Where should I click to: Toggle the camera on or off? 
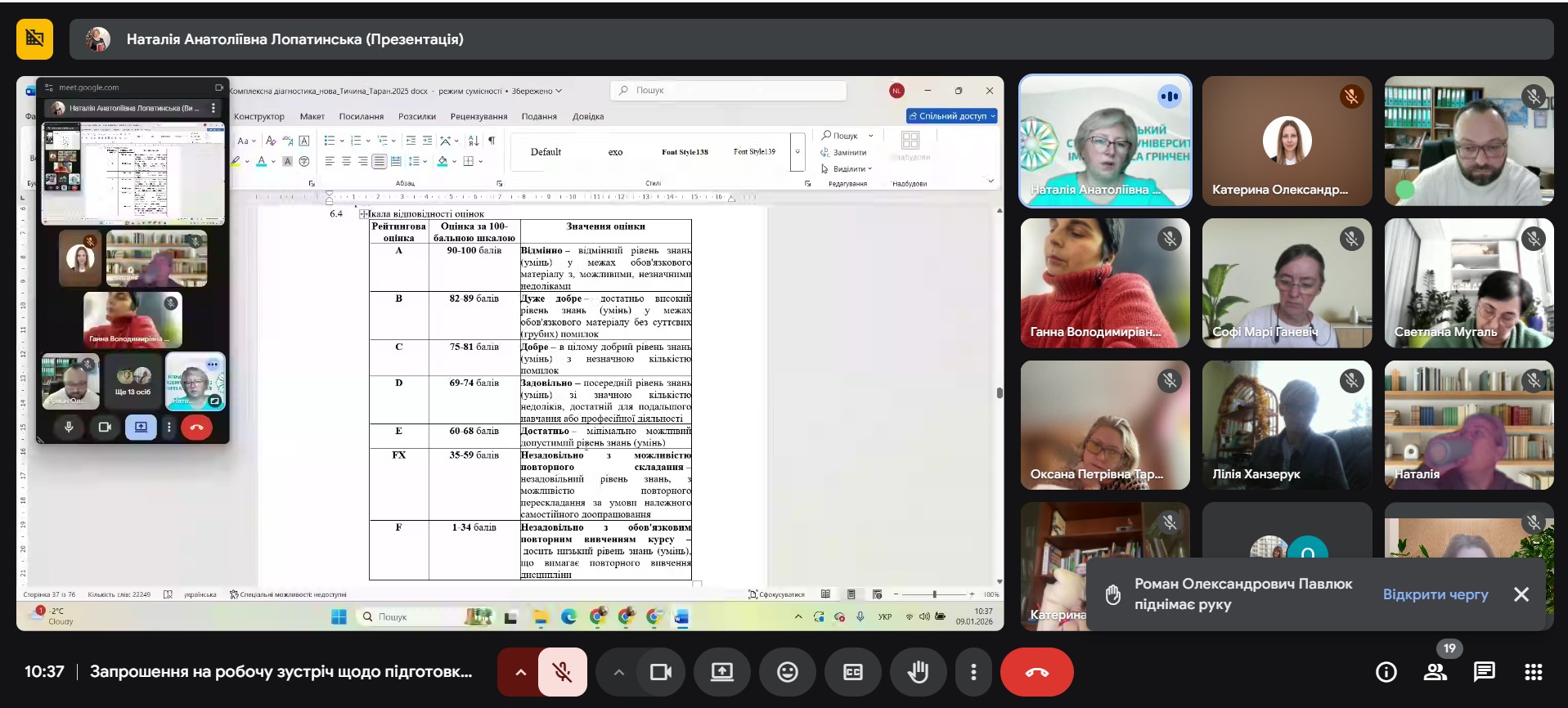coord(660,672)
